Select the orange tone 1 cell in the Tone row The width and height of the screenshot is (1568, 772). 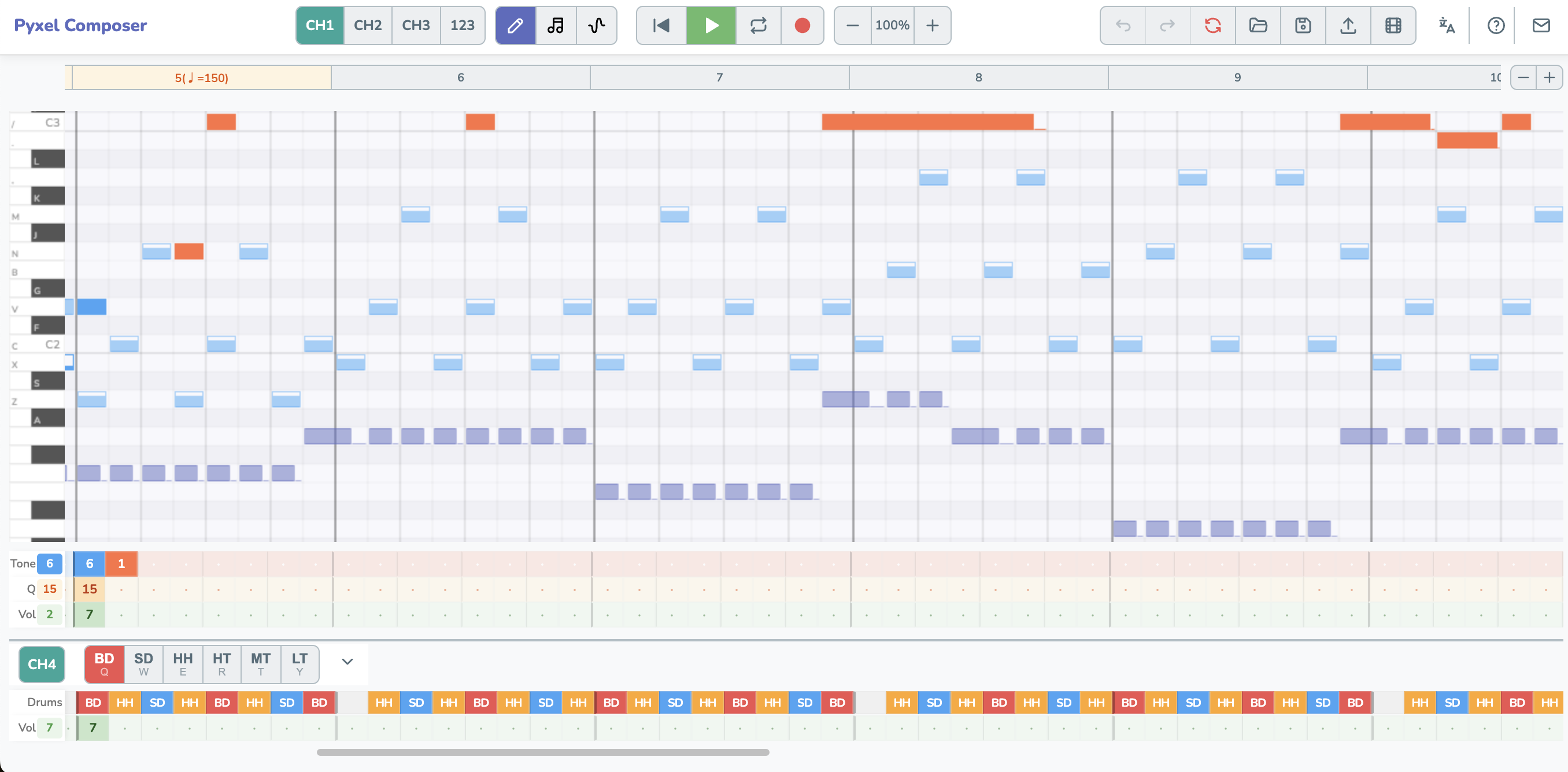[122, 564]
